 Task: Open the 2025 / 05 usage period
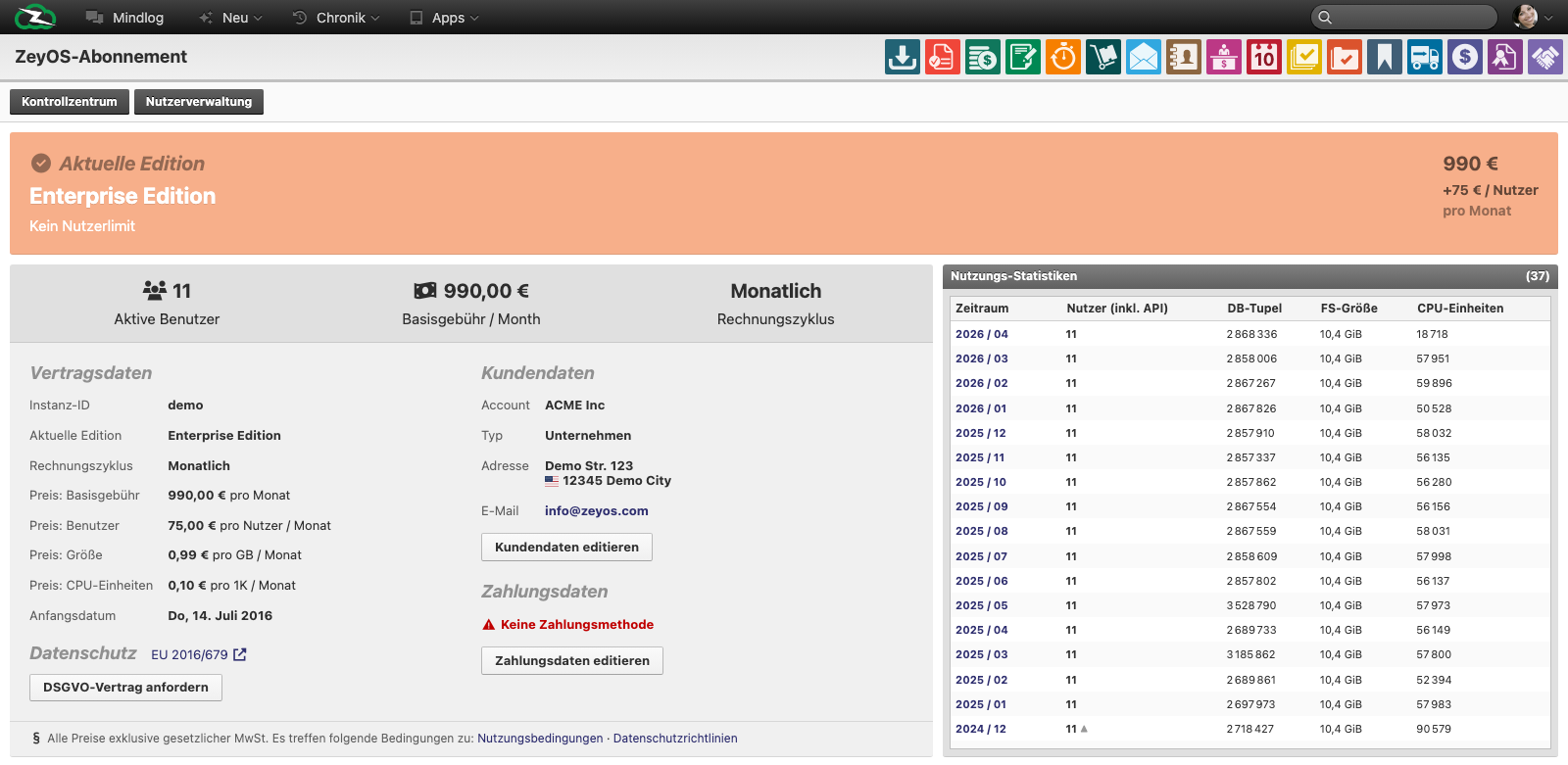982,605
